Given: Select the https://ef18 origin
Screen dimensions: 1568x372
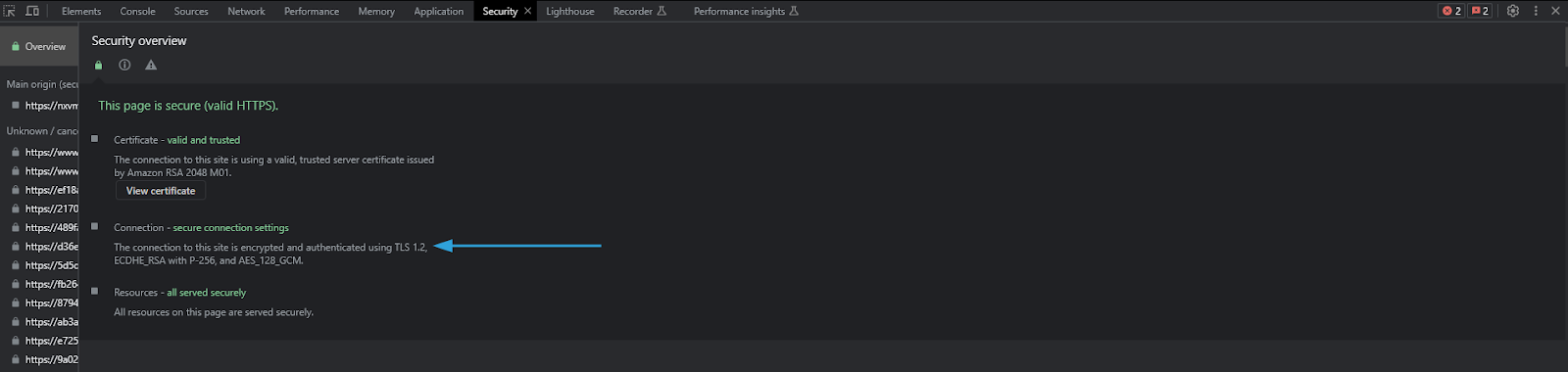Looking at the screenshot, I should (39, 190).
